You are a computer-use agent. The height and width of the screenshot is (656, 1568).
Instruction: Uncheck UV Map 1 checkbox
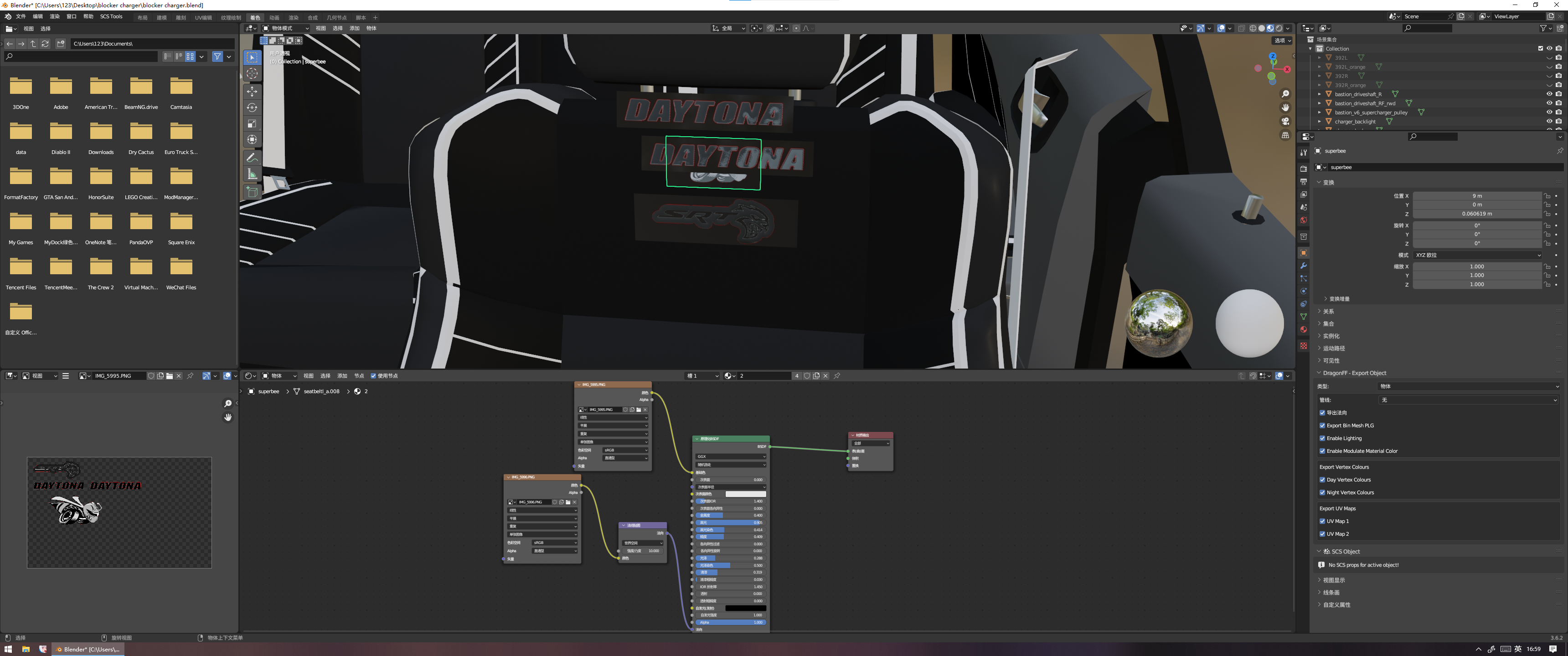pyautogui.click(x=1322, y=521)
